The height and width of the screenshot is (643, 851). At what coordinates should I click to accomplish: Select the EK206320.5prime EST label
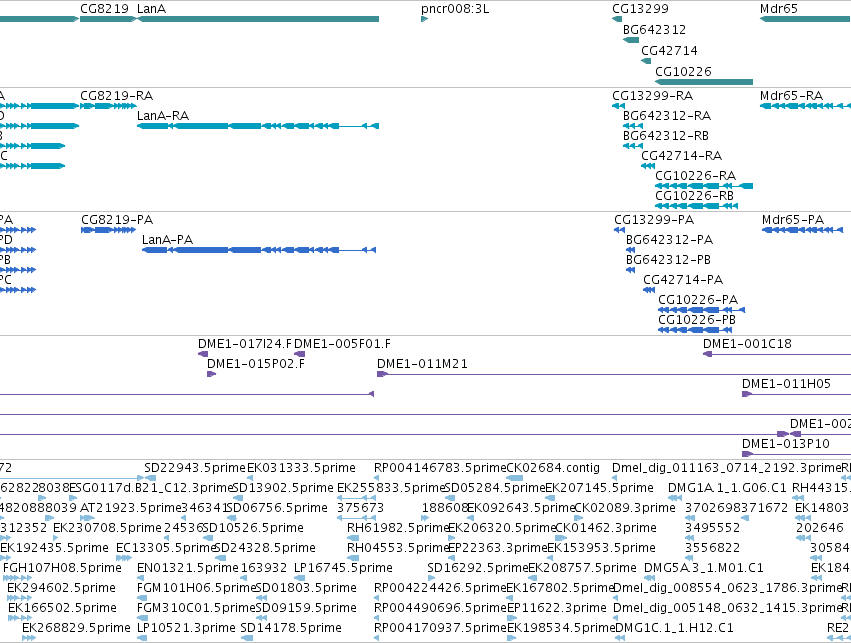pyautogui.click(x=501, y=528)
